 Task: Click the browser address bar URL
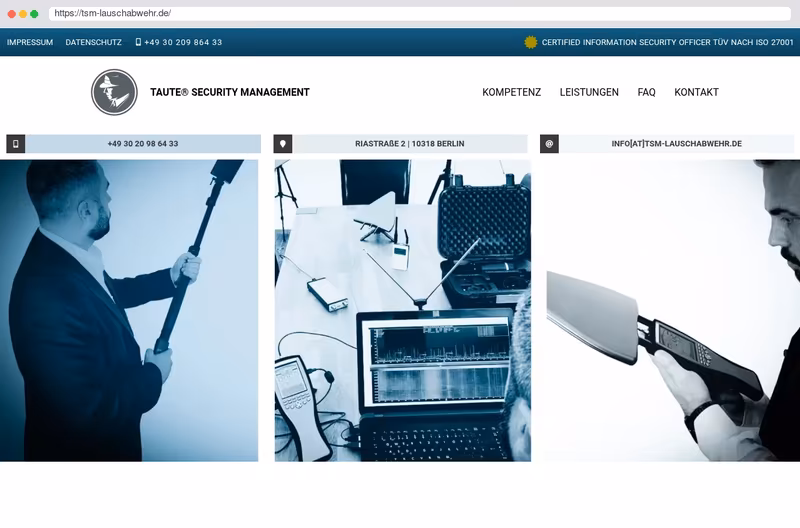(419, 13)
